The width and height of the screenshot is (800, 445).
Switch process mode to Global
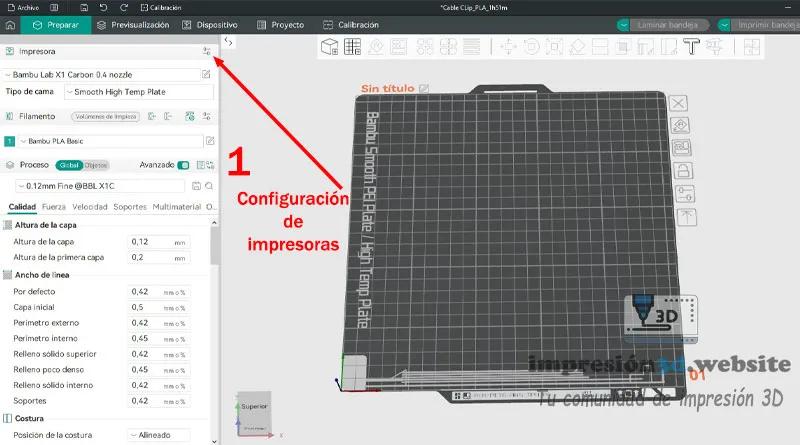coord(69,165)
